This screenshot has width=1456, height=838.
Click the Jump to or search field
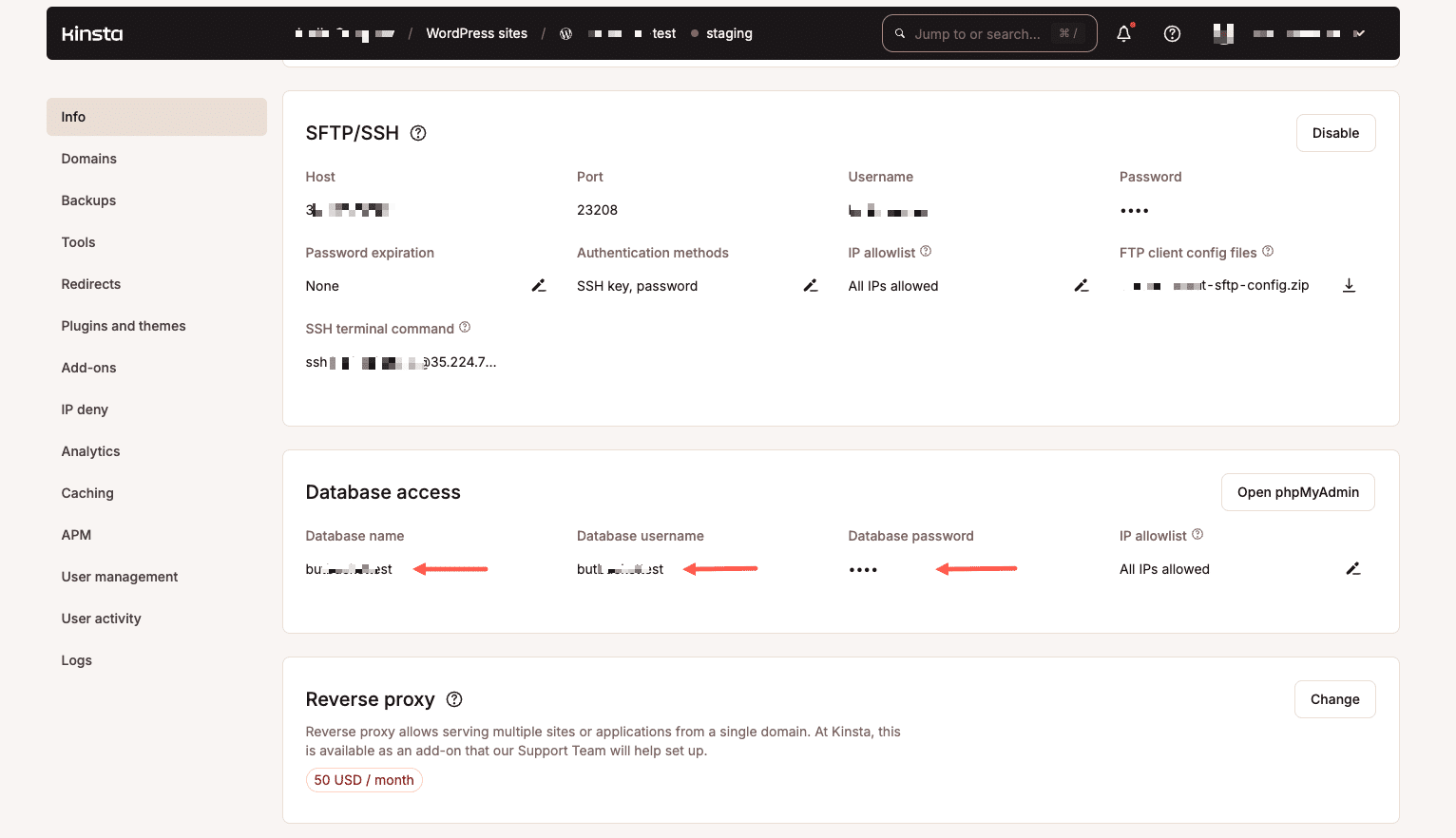tap(988, 33)
